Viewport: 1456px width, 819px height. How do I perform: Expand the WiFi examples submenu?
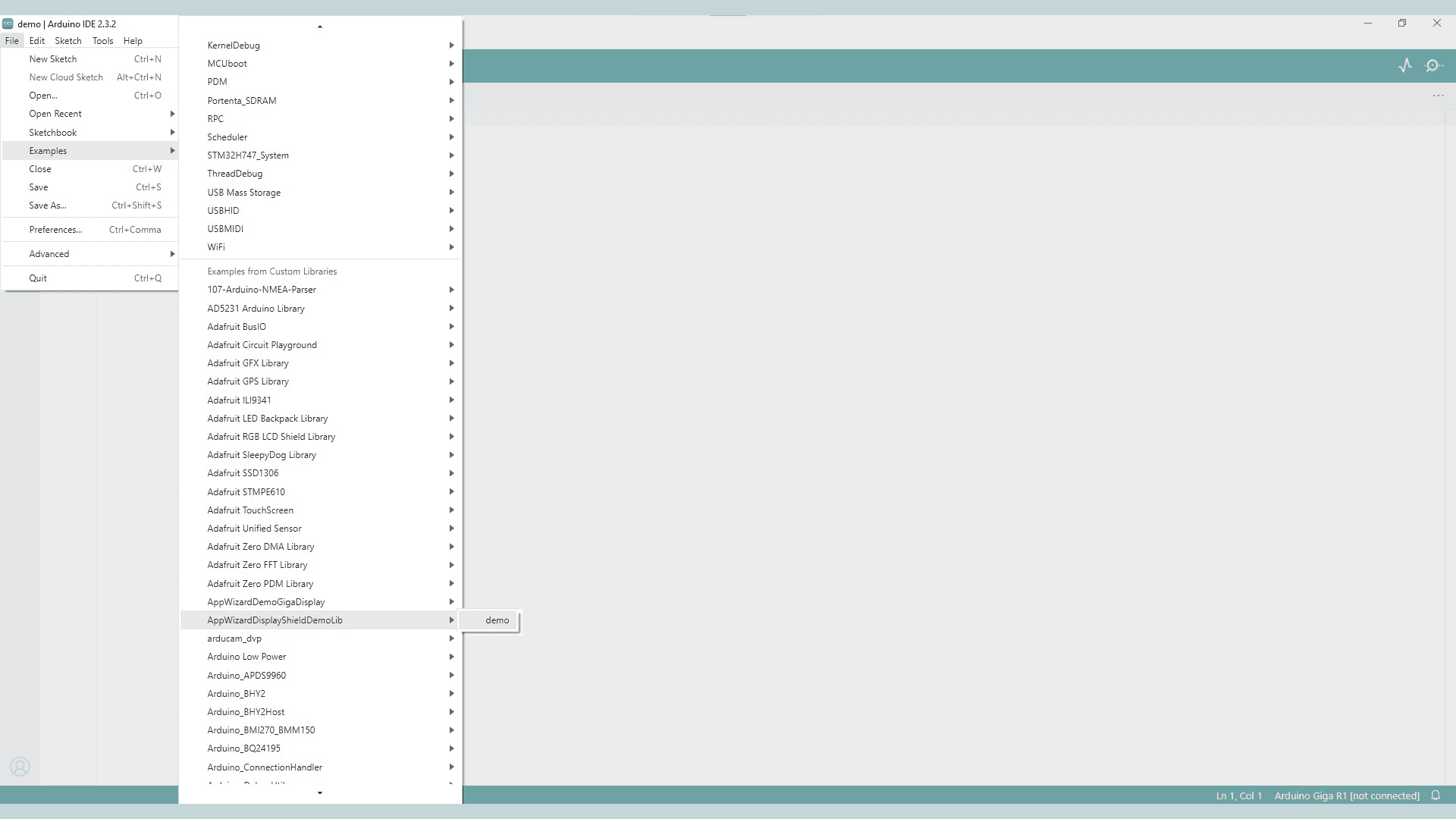(216, 246)
